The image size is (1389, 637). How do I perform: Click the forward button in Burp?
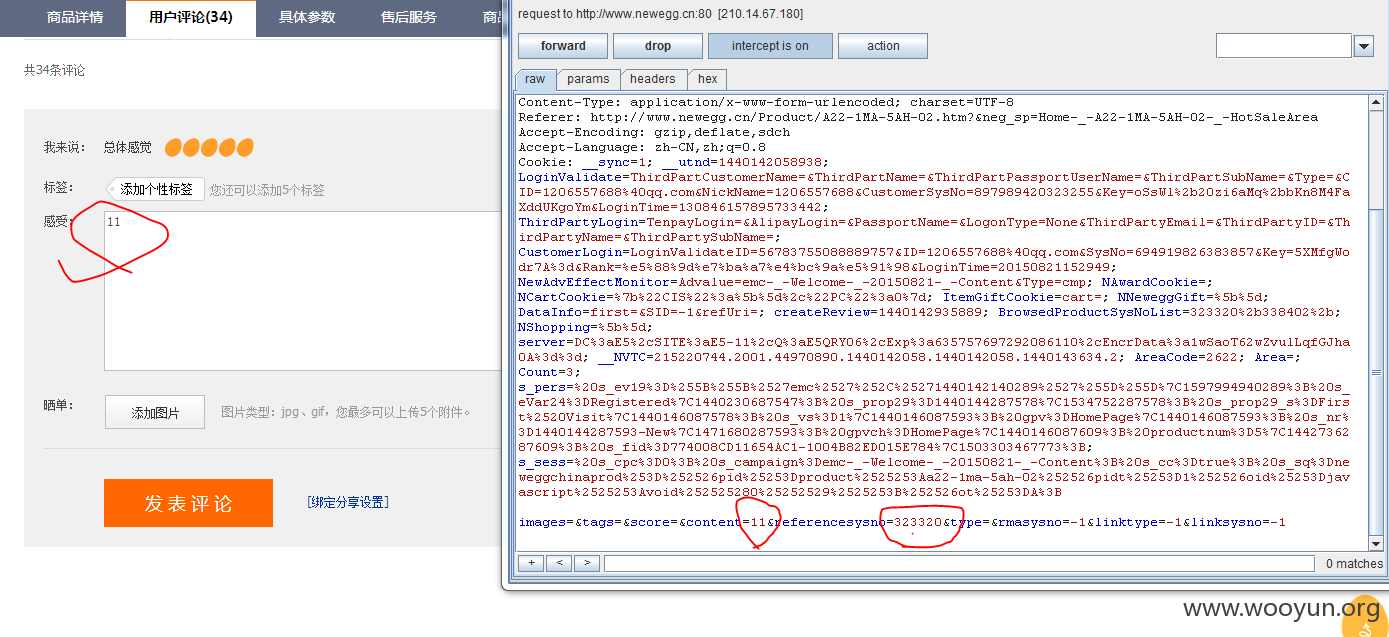click(x=563, y=46)
